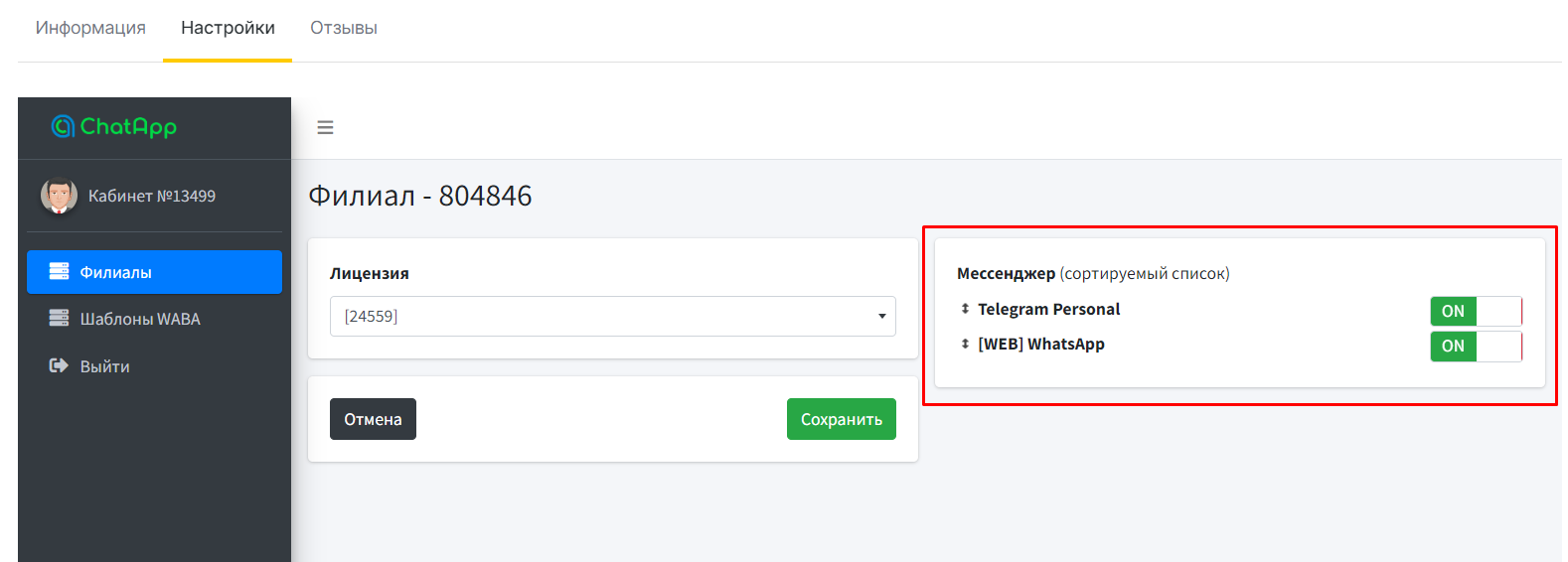Click the icon beside Шаблоны WABA
1568x562 pixels.
coord(59,318)
